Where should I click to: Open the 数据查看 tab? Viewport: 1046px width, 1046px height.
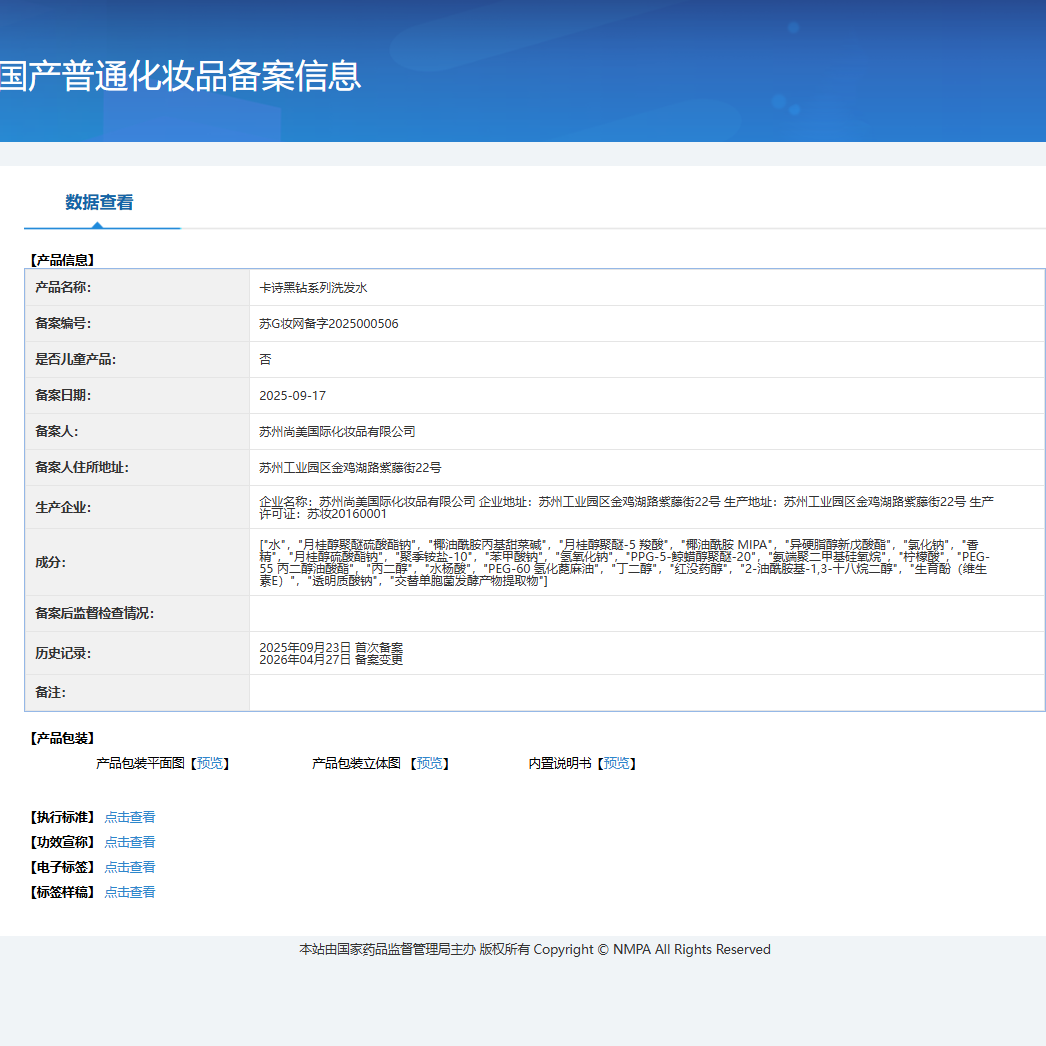coord(99,202)
